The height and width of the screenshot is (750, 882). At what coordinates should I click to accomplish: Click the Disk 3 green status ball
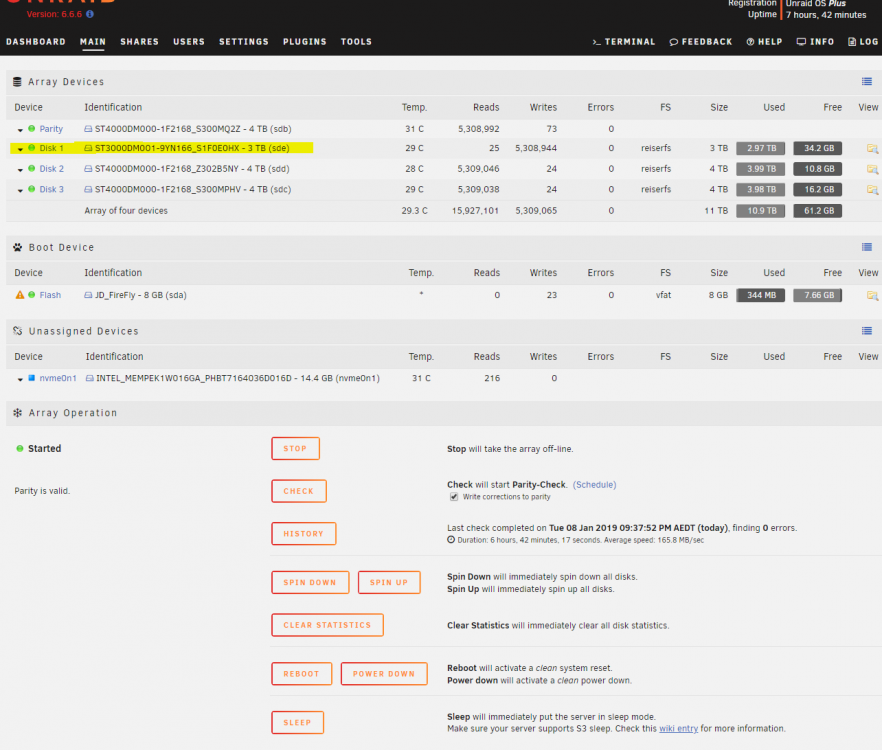(x=32, y=189)
